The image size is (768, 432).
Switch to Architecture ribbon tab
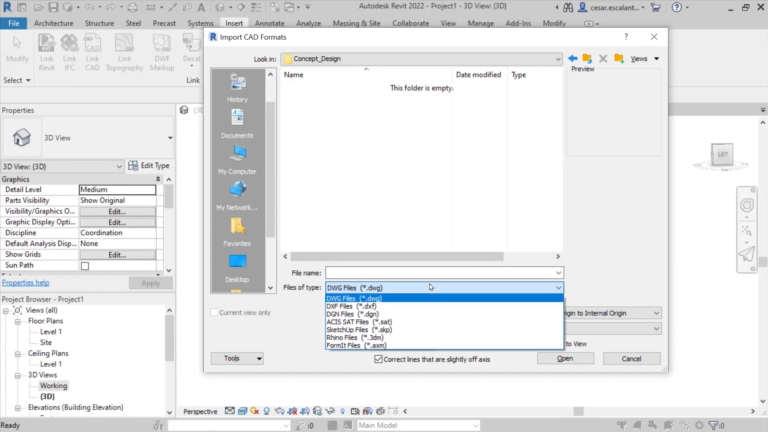click(x=53, y=23)
